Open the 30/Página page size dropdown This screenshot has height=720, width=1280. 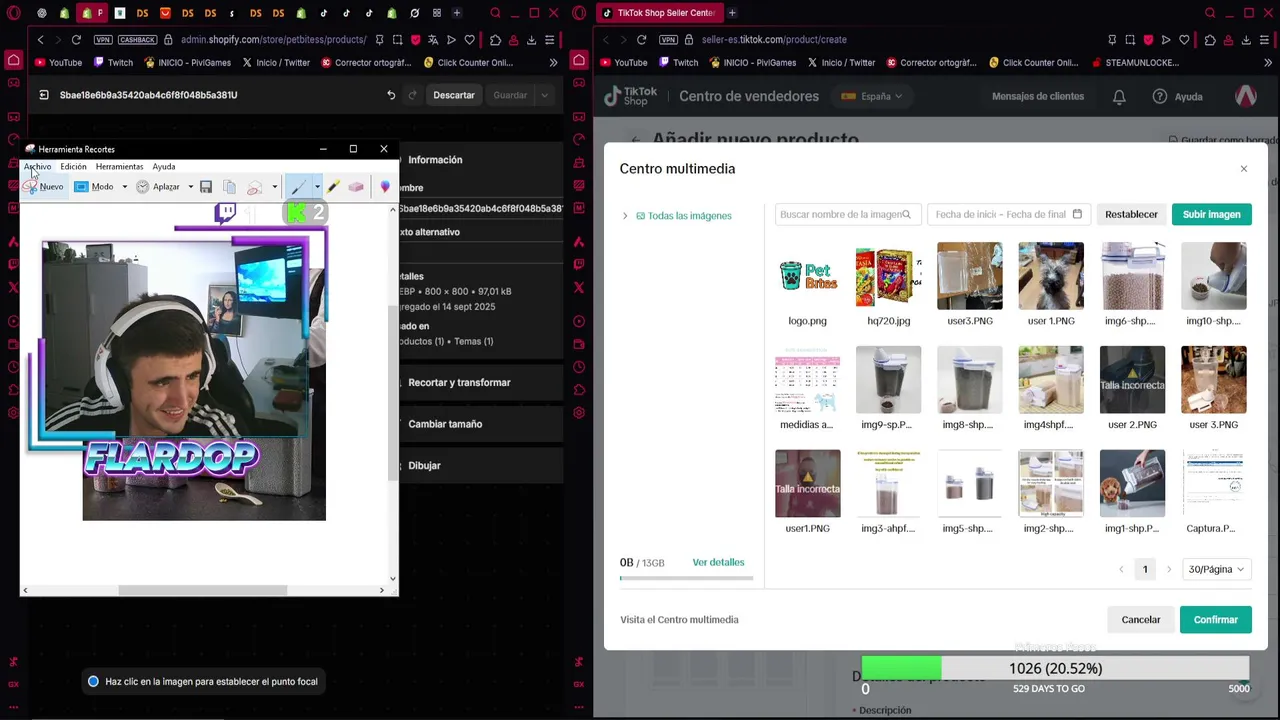(1216, 569)
